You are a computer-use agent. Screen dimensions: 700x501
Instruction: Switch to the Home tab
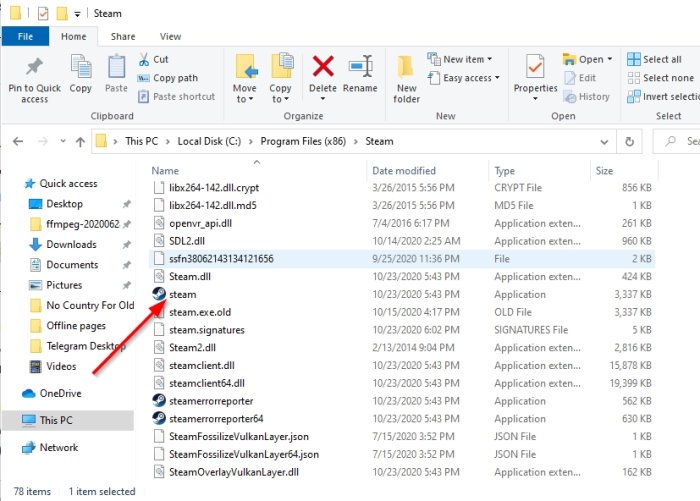click(74, 37)
